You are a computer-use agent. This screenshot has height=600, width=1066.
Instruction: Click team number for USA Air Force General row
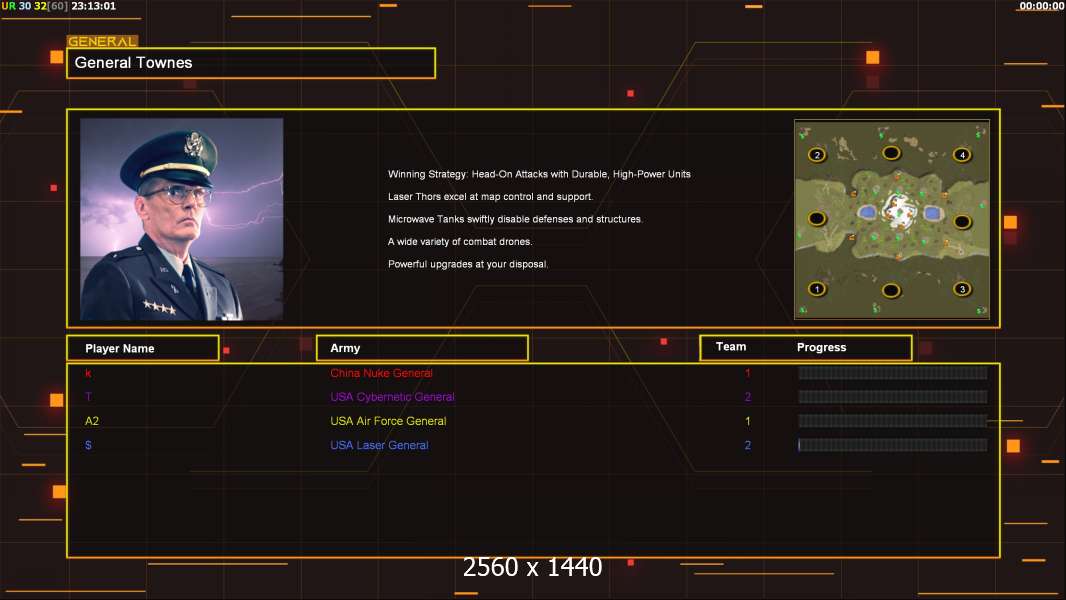point(748,421)
